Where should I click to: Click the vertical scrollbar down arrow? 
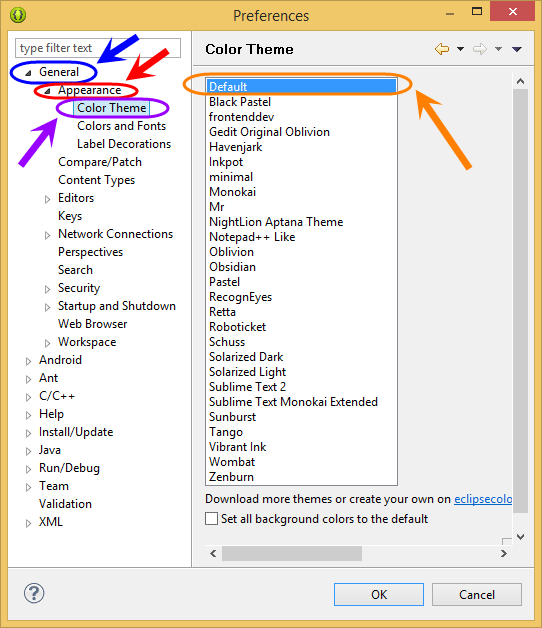(x=520, y=537)
